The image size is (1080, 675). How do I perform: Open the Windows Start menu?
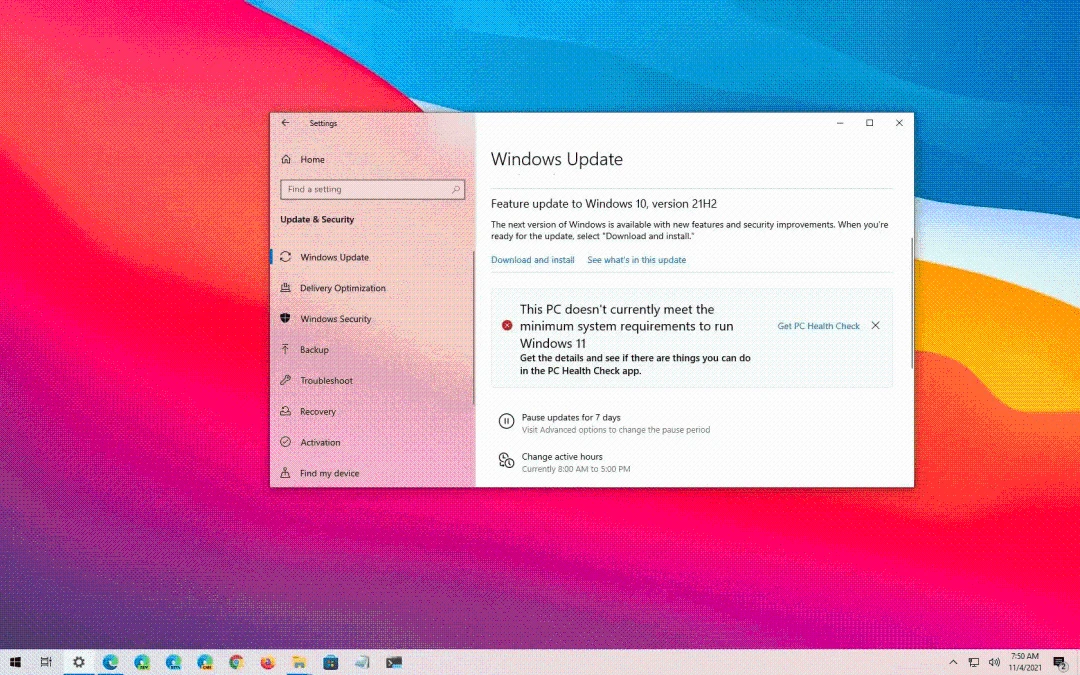[x=15, y=662]
